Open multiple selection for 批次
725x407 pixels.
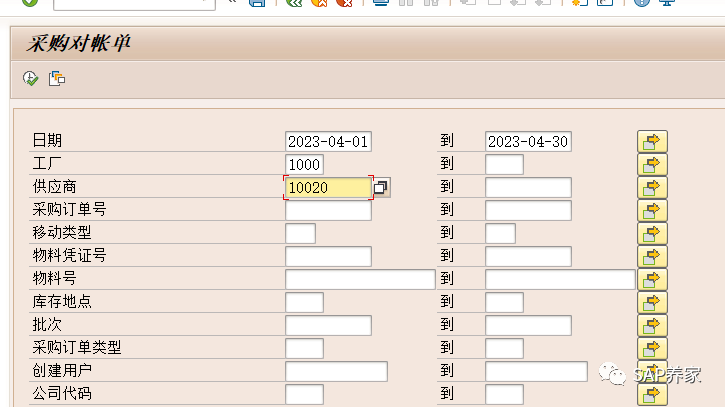(x=652, y=326)
